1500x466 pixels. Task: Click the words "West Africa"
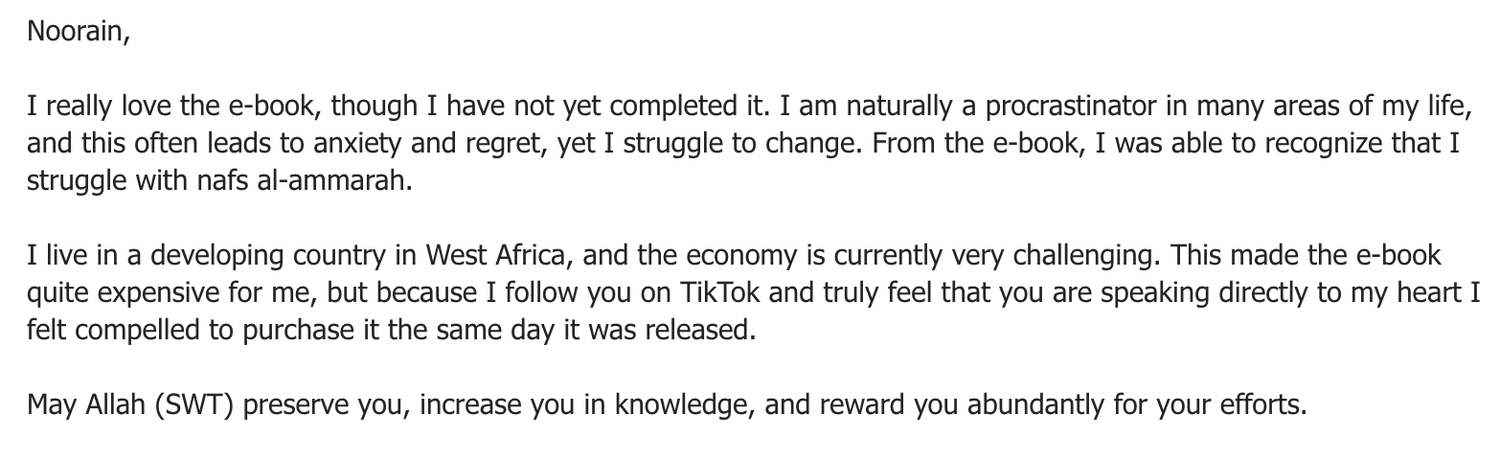[x=495, y=256]
